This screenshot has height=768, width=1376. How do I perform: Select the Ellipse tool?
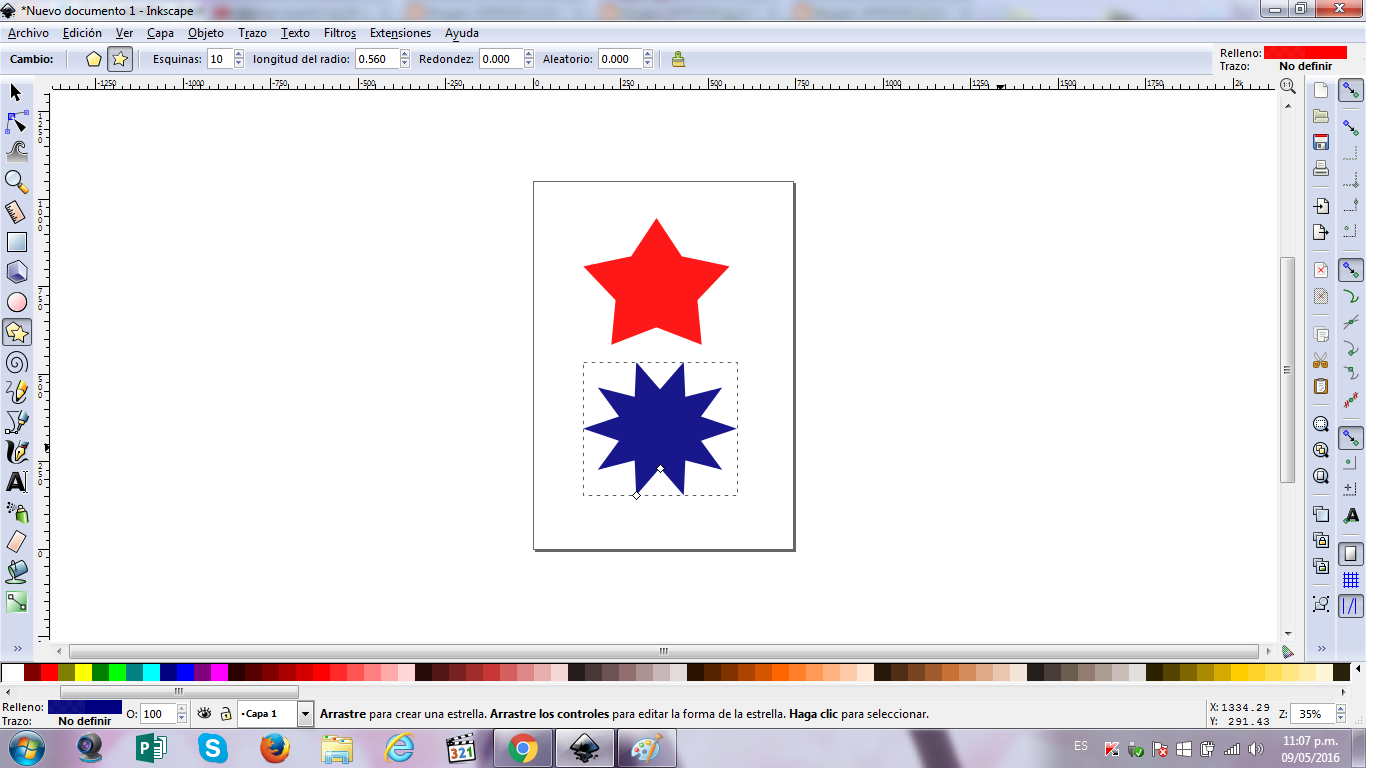coord(15,302)
